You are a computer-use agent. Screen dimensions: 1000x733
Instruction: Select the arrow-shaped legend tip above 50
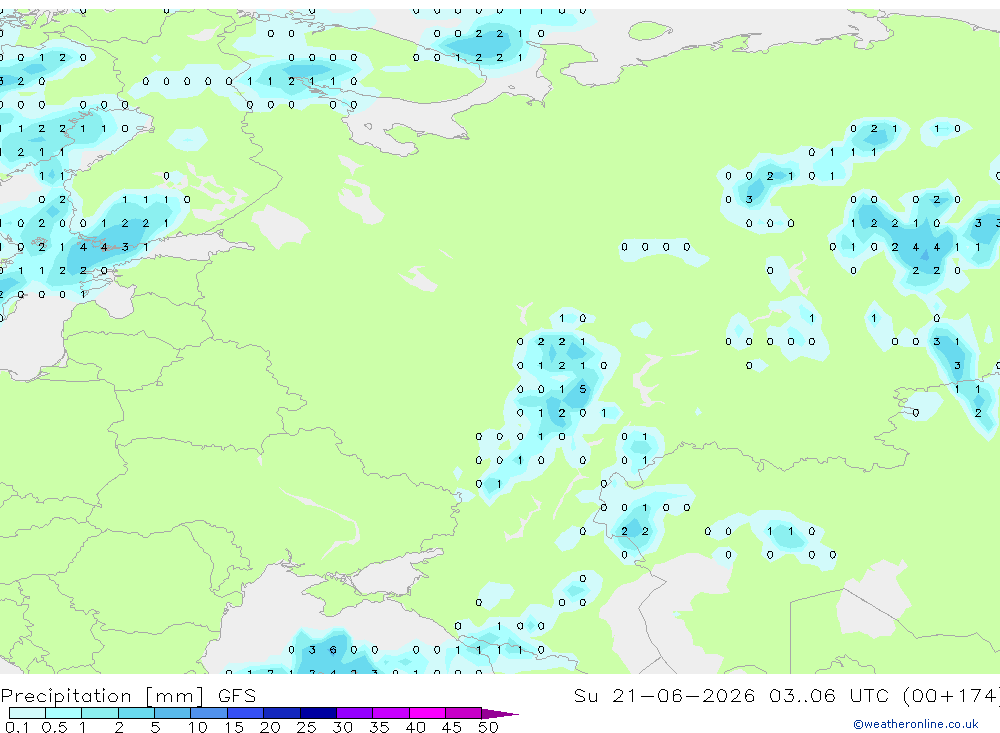499,714
